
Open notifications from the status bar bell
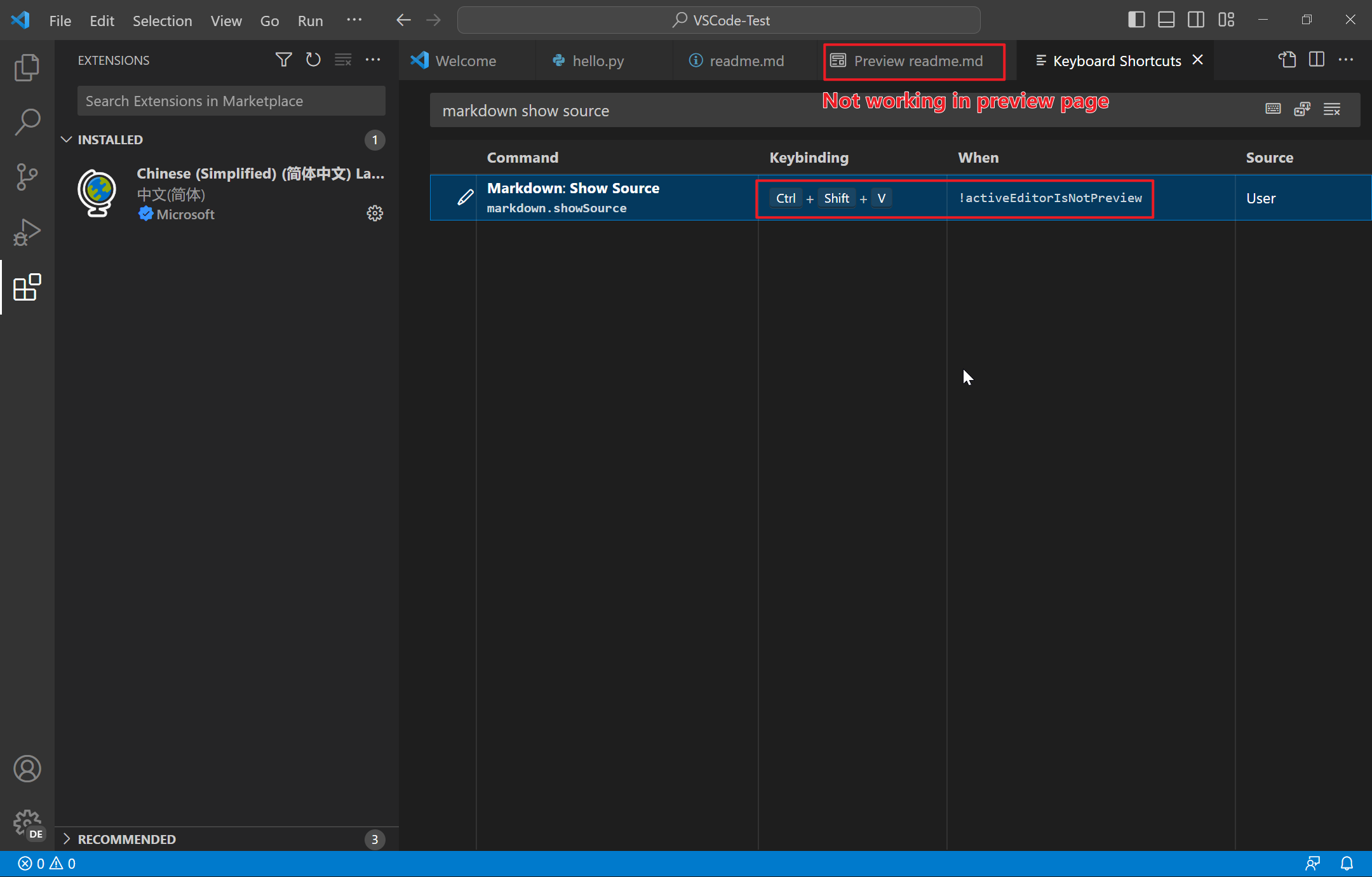coord(1347,863)
